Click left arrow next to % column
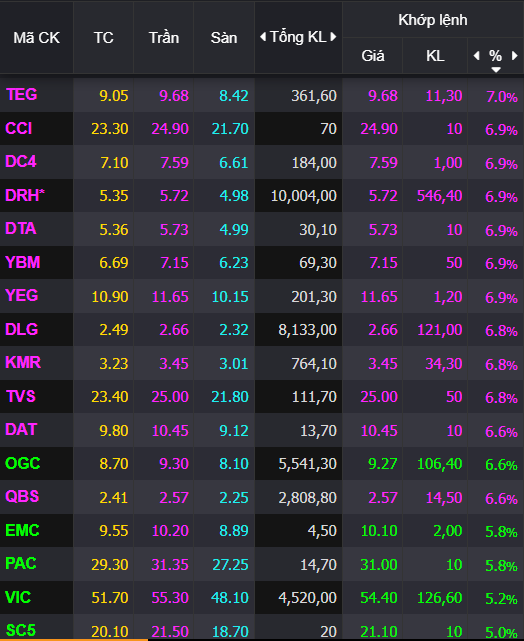 click(476, 55)
